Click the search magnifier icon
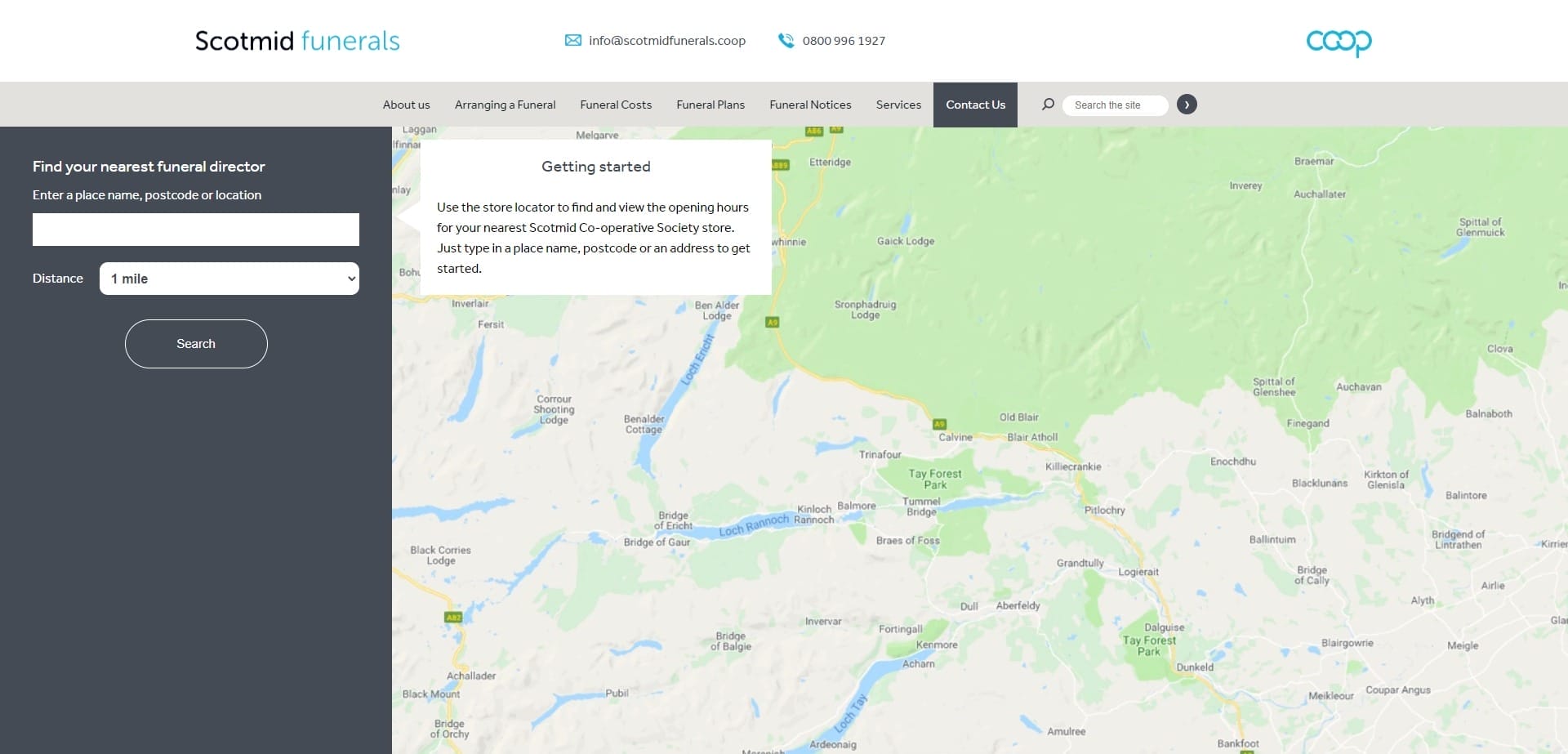Image resolution: width=1568 pixels, height=754 pixels. coord(1047,104)
